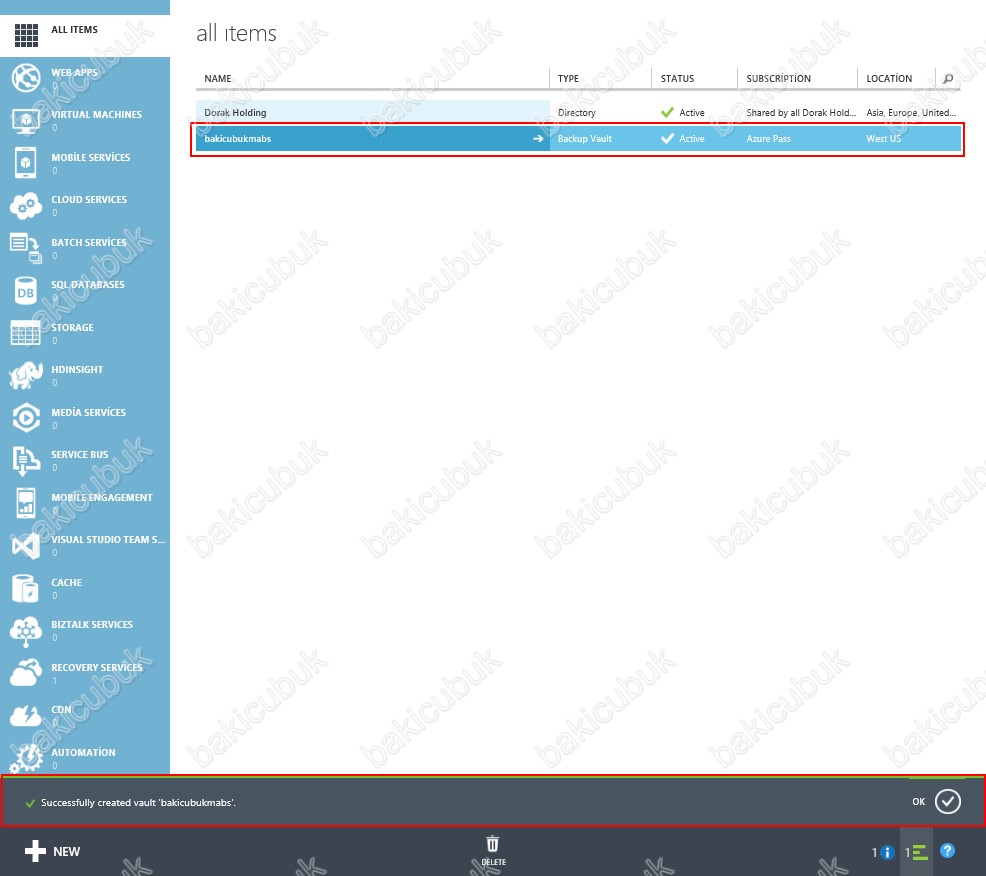This screenshot has height=876, width=986.
Task: Open the CDN lightning cloud icon
Action: tap(26, 716)
